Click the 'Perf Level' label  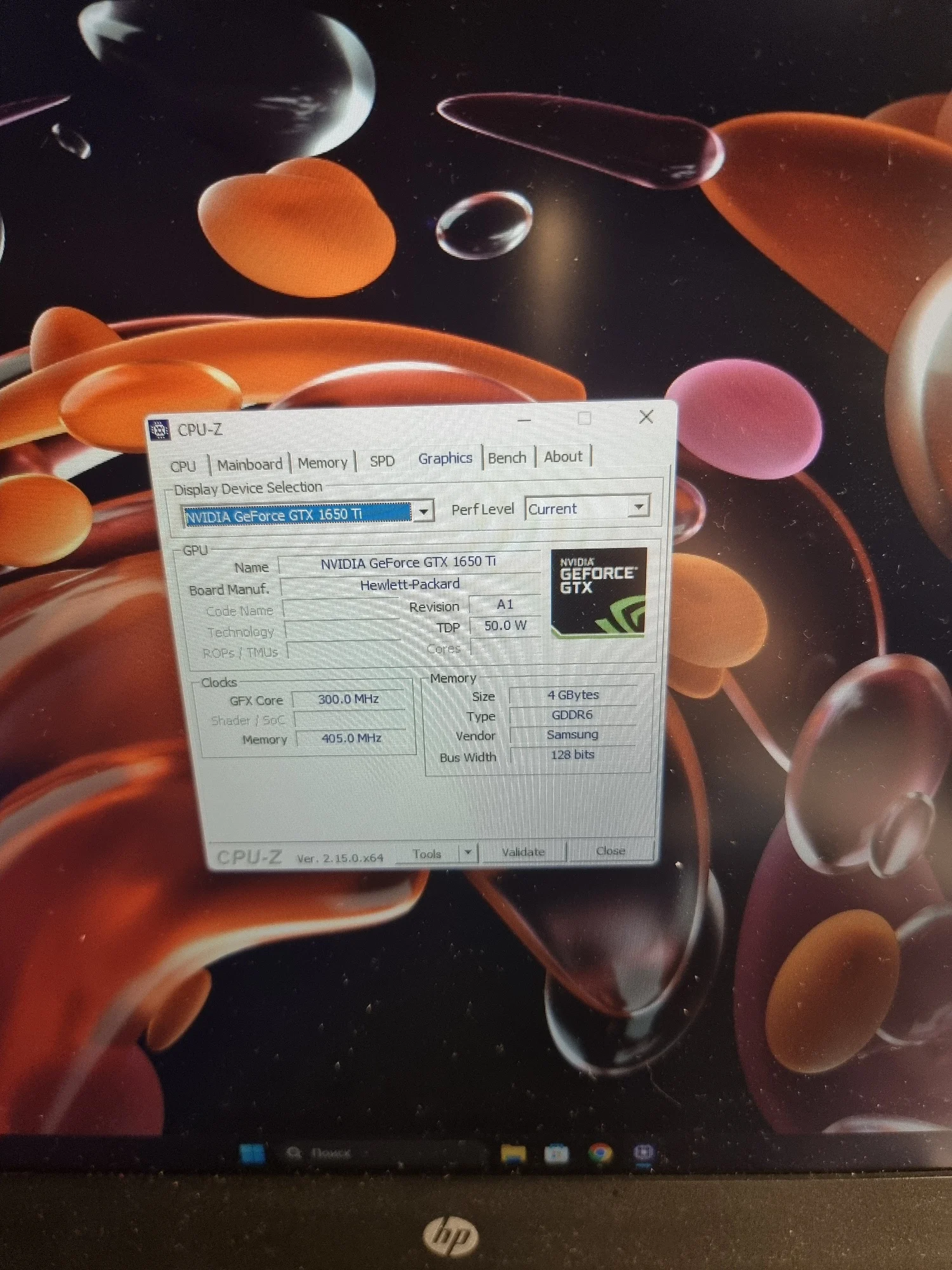tap(482, 509)
